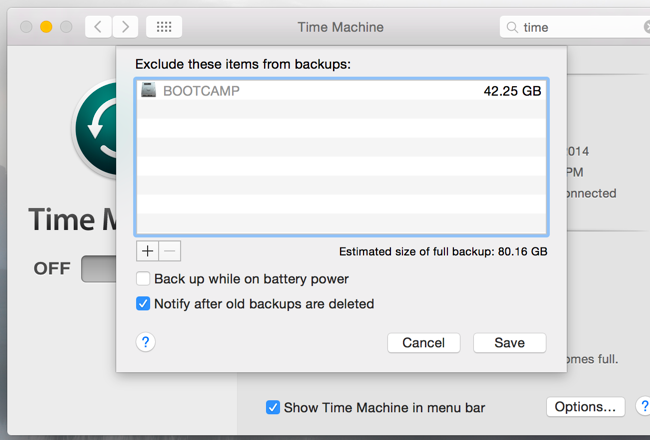Image resolution: width=650 pixels, height=440 pixels.
Task: Cancel the exclusion sheet
Action: (424, 343)
